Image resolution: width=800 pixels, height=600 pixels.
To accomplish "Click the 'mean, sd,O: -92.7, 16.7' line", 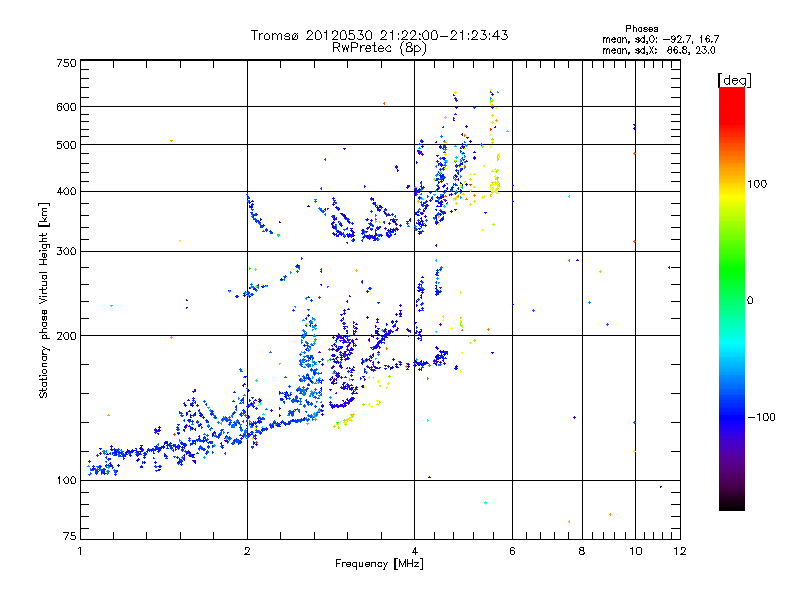I will tap(661, 39).
